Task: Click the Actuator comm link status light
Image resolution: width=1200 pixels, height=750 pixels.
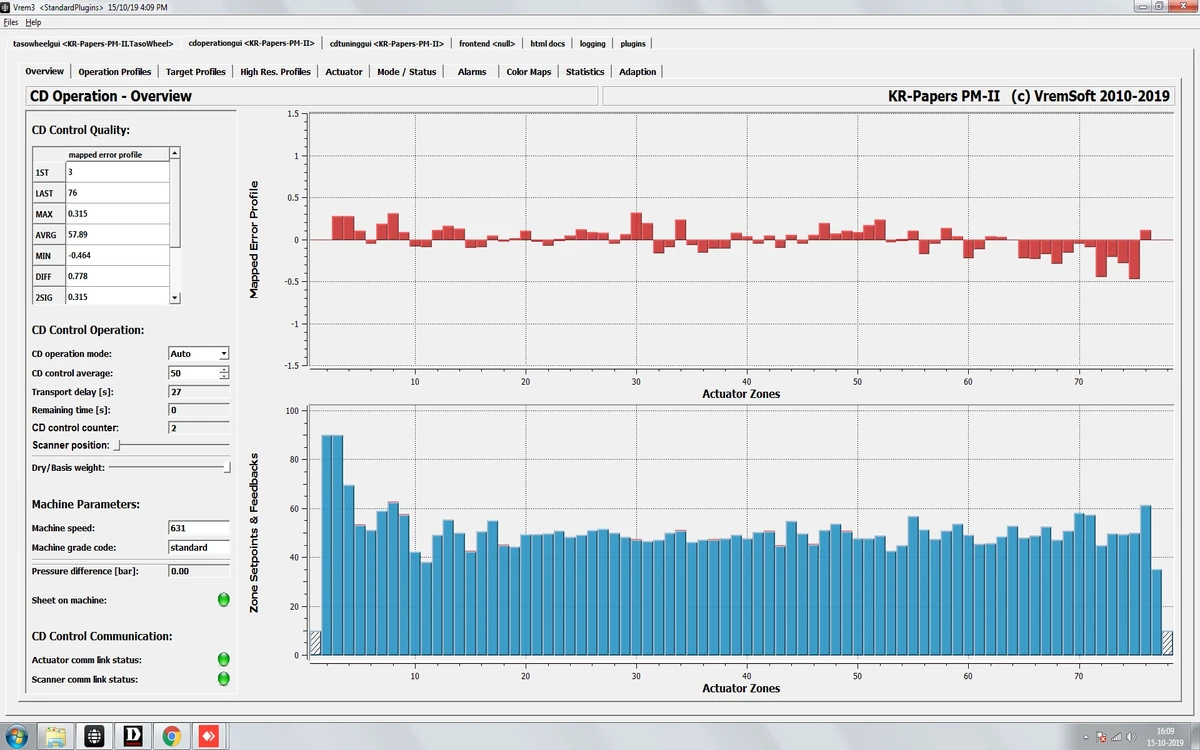Action: click(224, 660)
